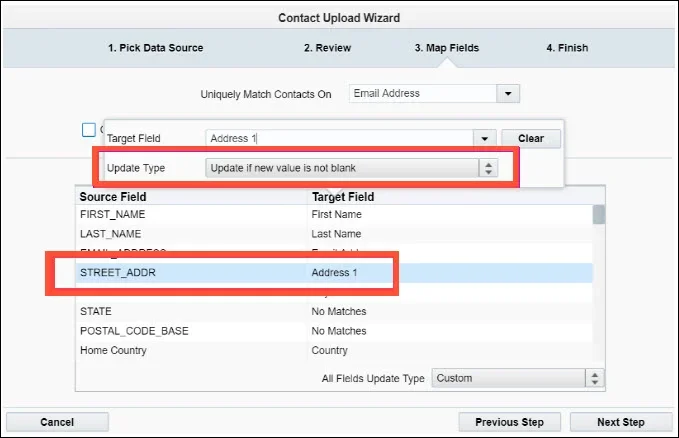Screen dimensions: 679x438
Task: Go back with Previous Step button
Action: coord(509,422)
